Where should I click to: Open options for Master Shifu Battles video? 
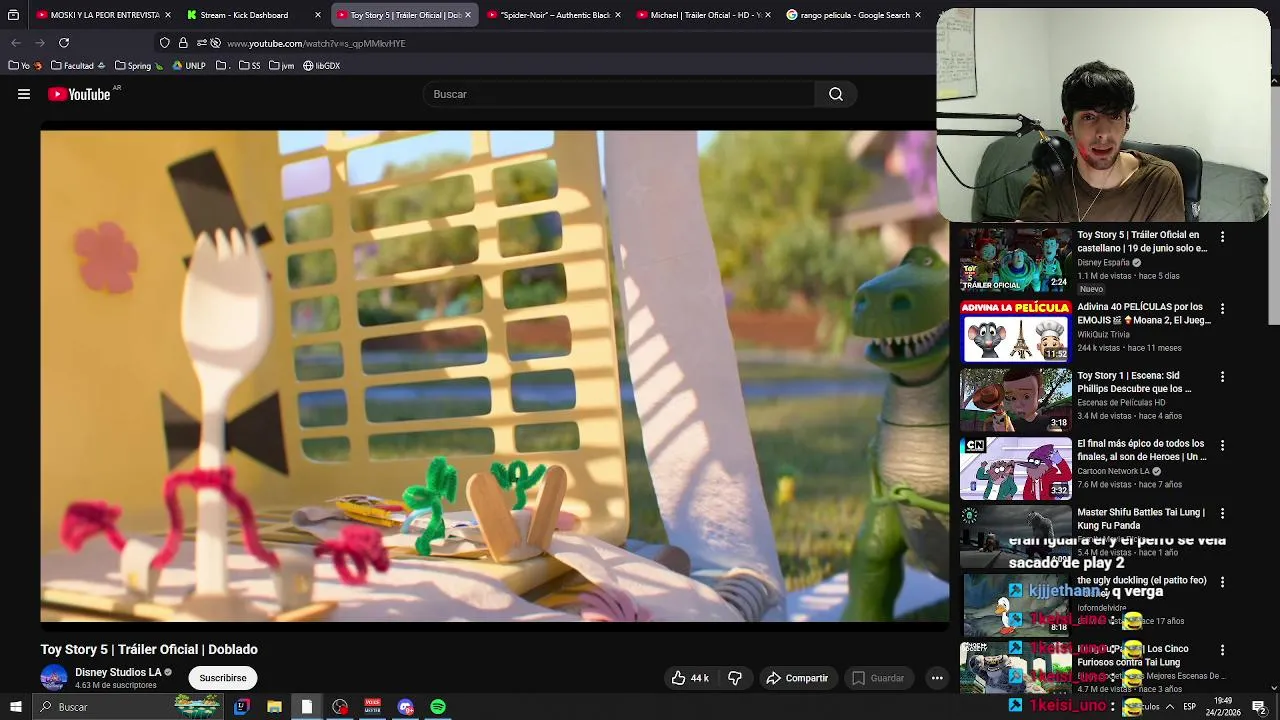point(1222,513)
